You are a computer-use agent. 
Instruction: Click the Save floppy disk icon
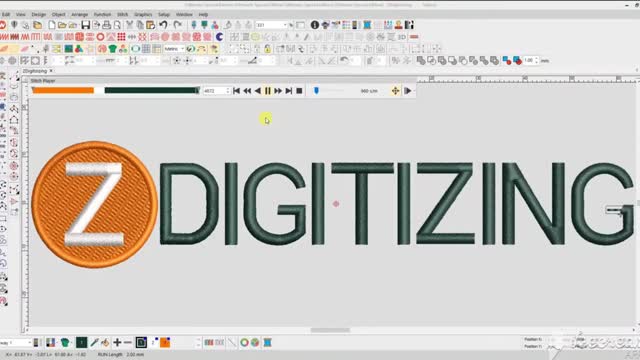tap(85, 25)
